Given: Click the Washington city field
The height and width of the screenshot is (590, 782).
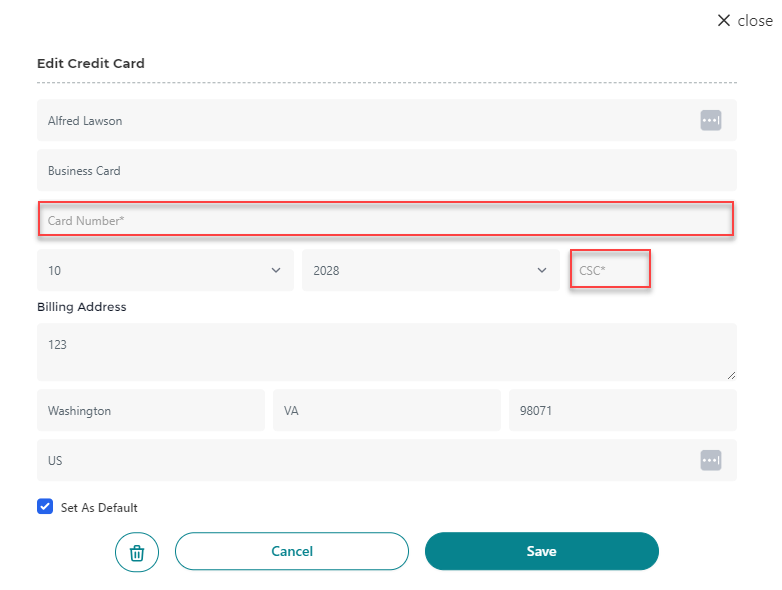Looking at the screenshot, I should click(150, 410).
